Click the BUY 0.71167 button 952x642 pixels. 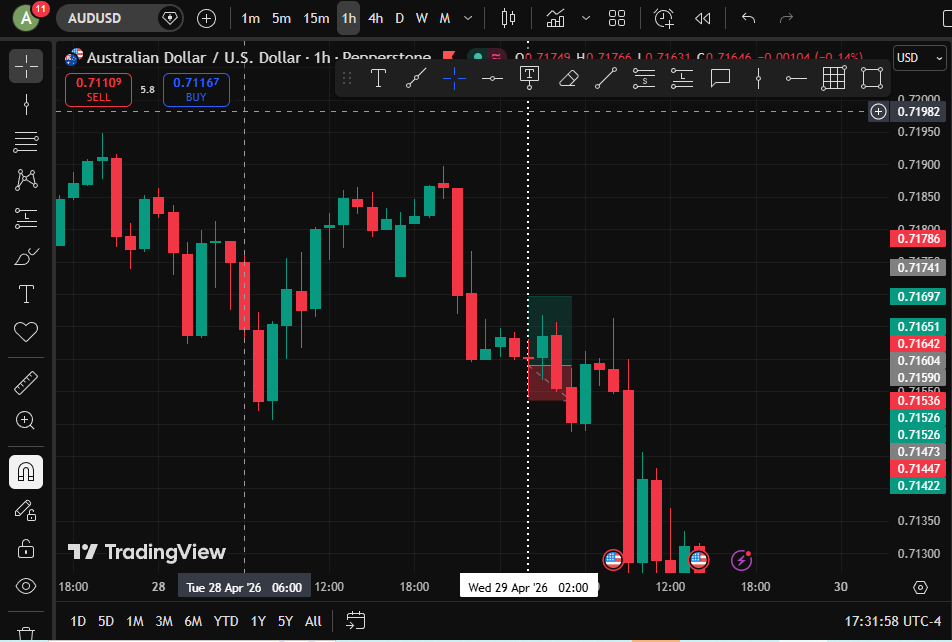pos(196,89)
